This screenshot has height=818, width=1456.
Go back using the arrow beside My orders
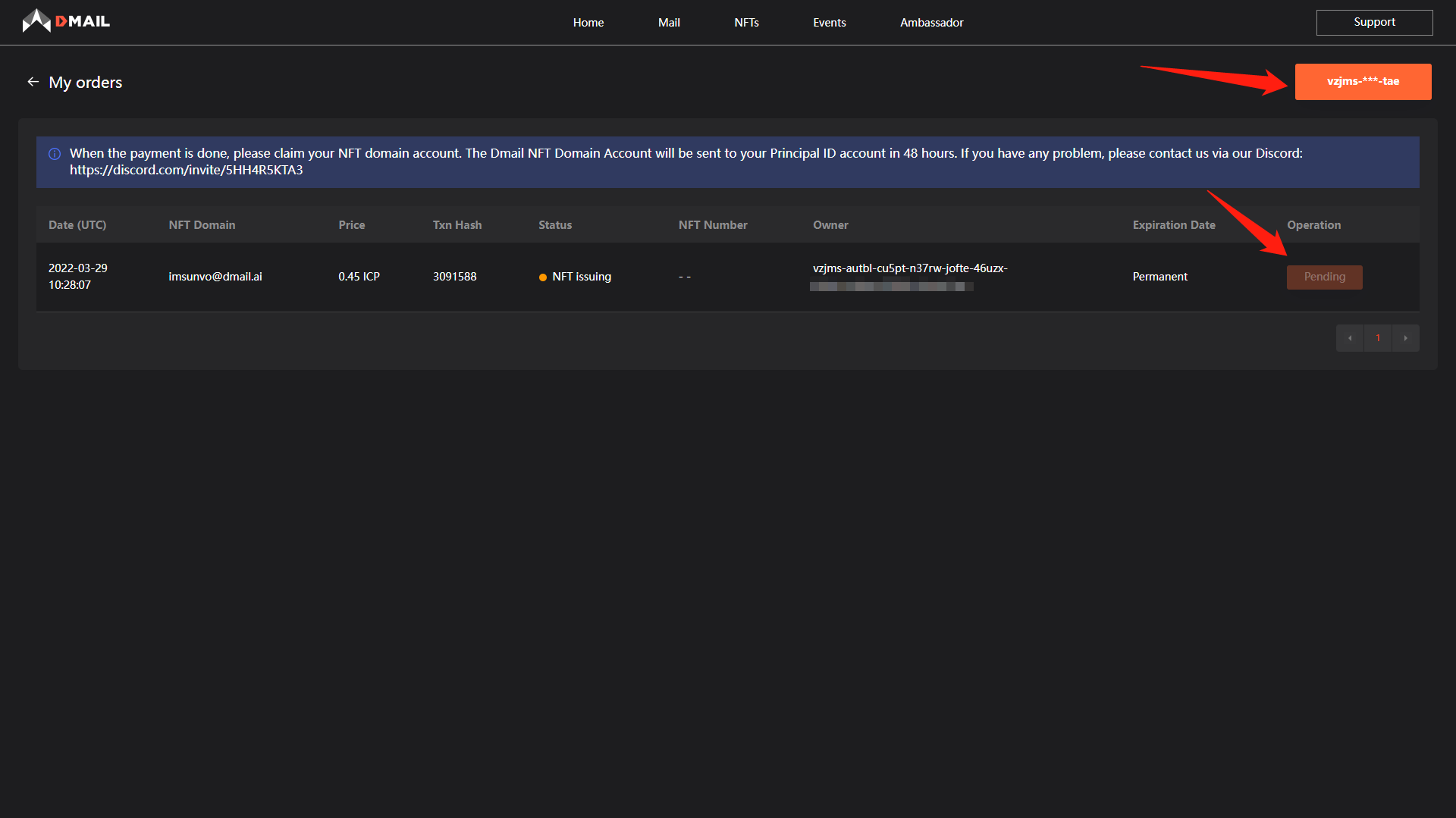[x=33, y=82]
